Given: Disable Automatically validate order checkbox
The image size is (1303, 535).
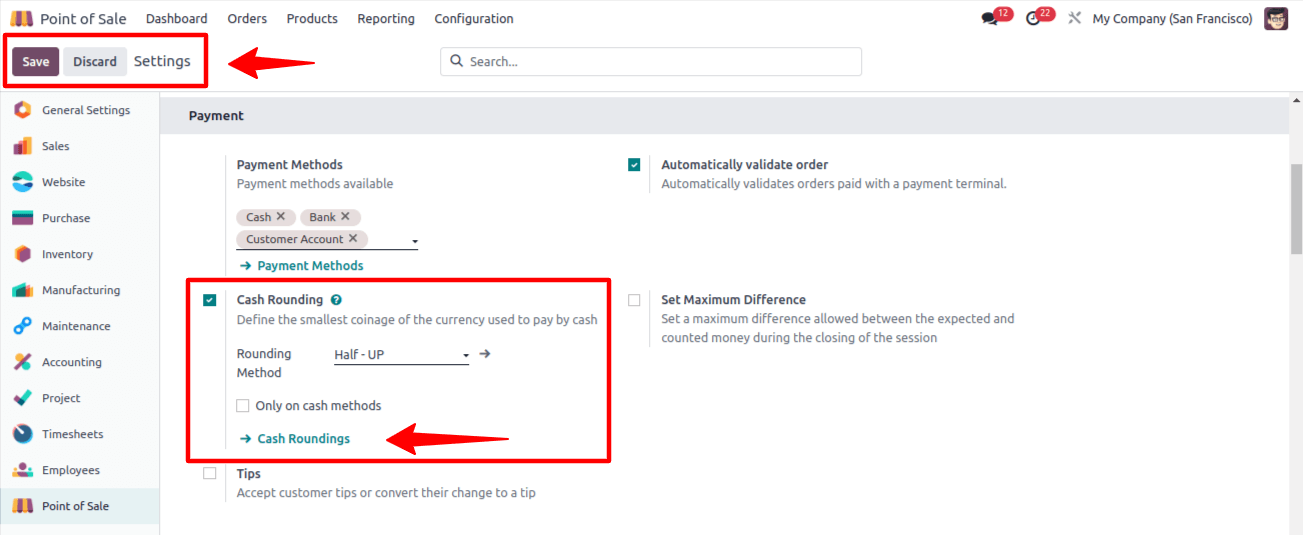Looking at the screenshot, I should click(634, 165).
